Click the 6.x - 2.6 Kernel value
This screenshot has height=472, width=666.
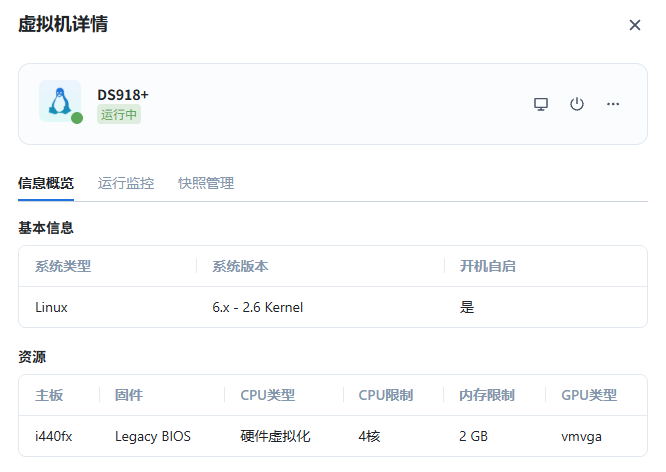[258, 307]
